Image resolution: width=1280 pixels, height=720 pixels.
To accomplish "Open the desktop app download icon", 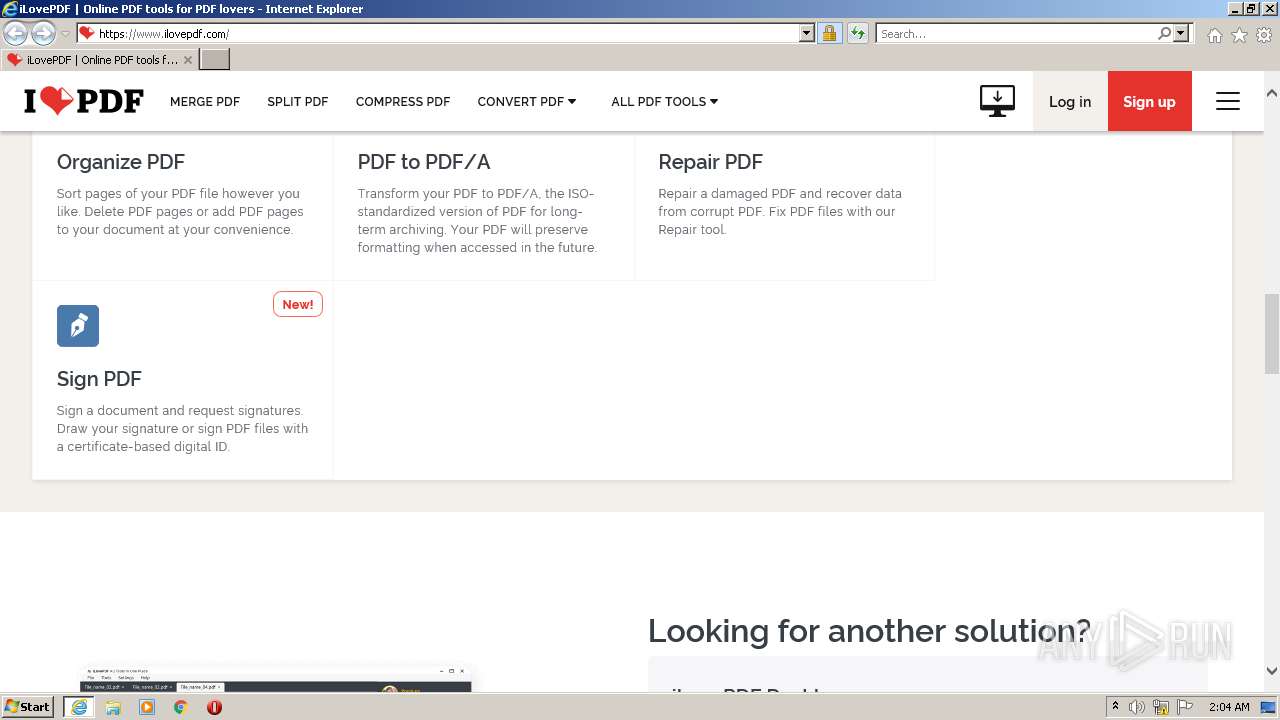I will click(997, 101).
